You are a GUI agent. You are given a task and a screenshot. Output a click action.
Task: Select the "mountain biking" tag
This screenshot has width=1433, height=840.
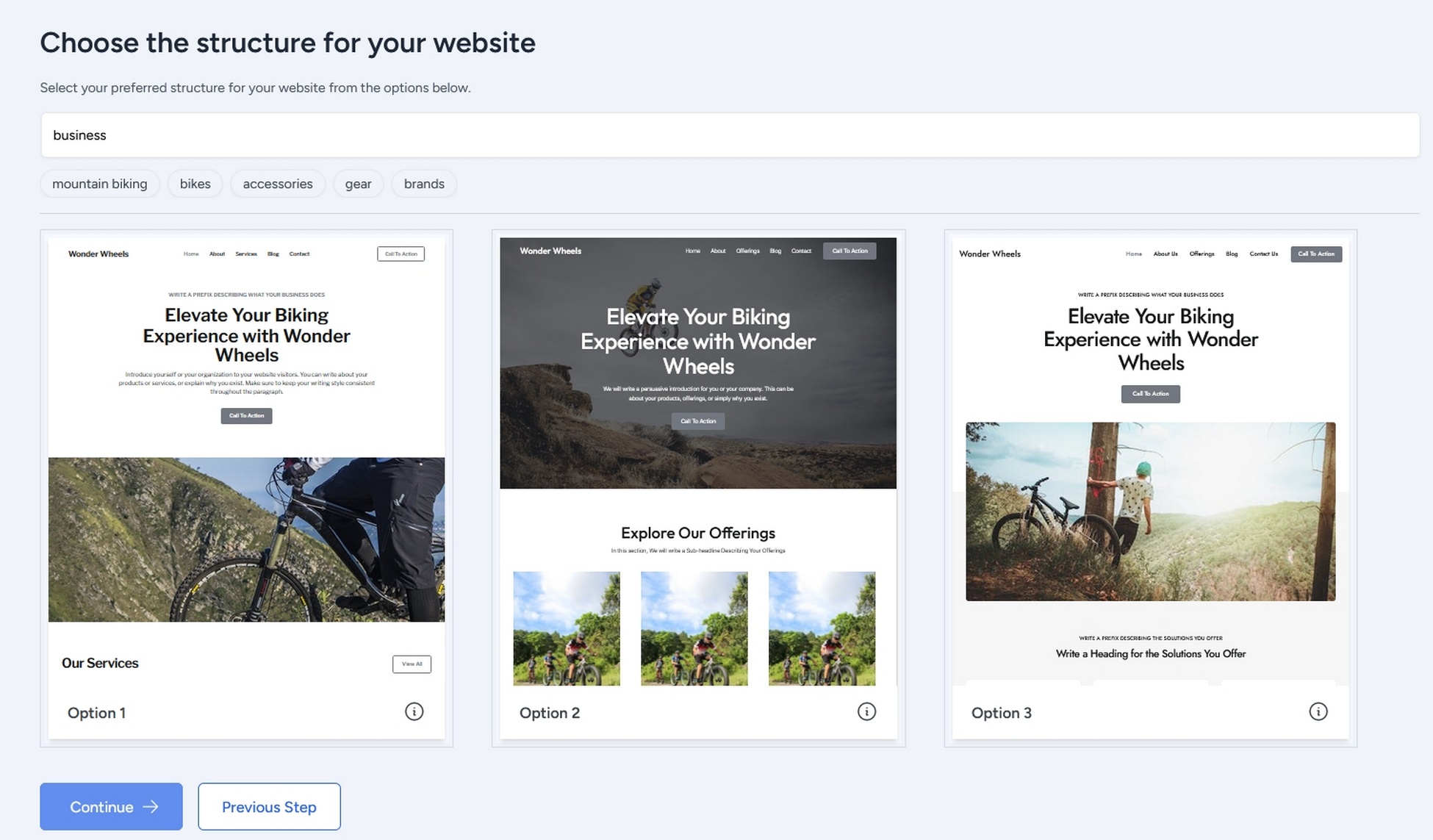pos(100,184)
